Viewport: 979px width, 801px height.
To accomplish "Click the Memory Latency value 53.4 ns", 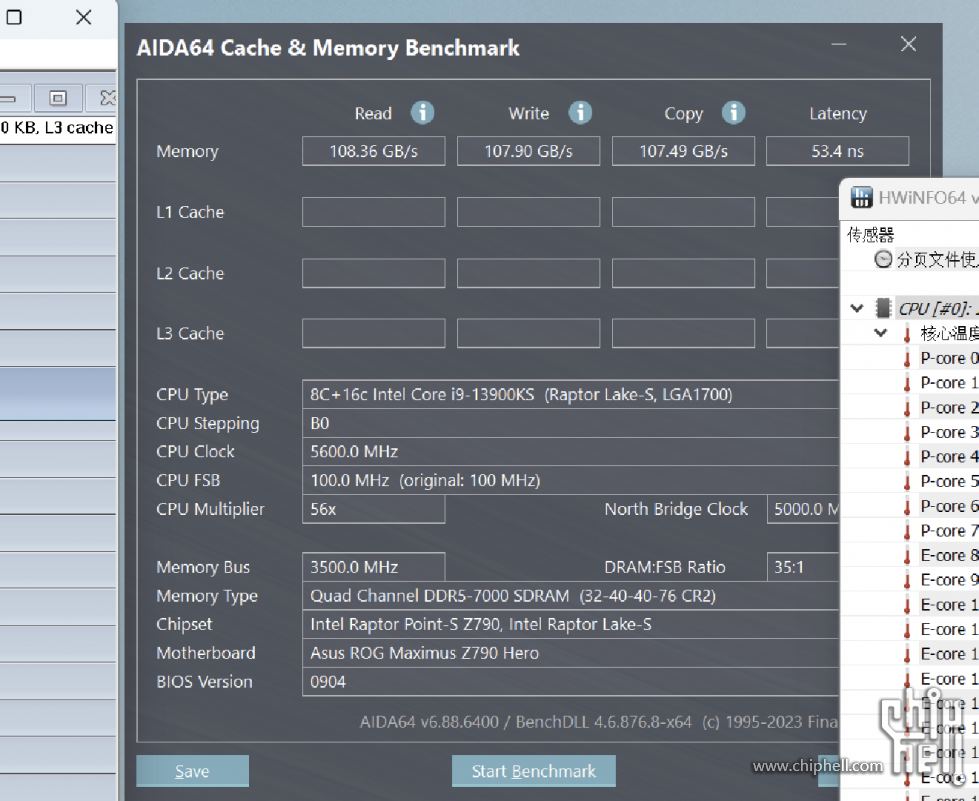I will point(837,151).
